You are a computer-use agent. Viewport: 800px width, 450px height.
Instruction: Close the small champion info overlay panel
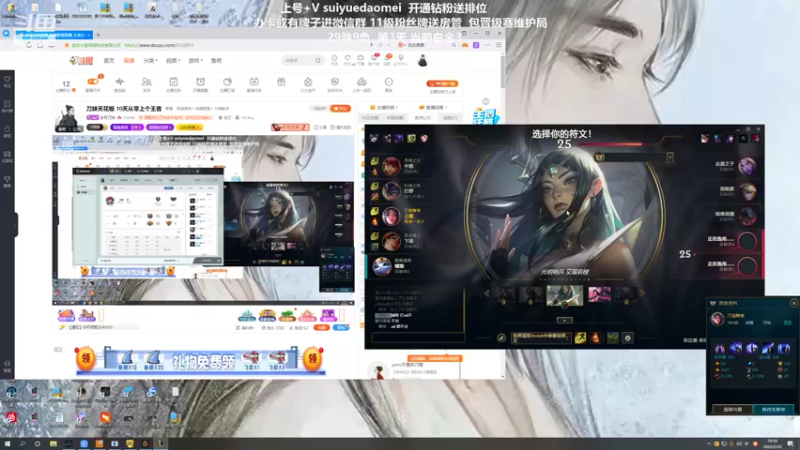pyautogui.click(x=794, y=303)
